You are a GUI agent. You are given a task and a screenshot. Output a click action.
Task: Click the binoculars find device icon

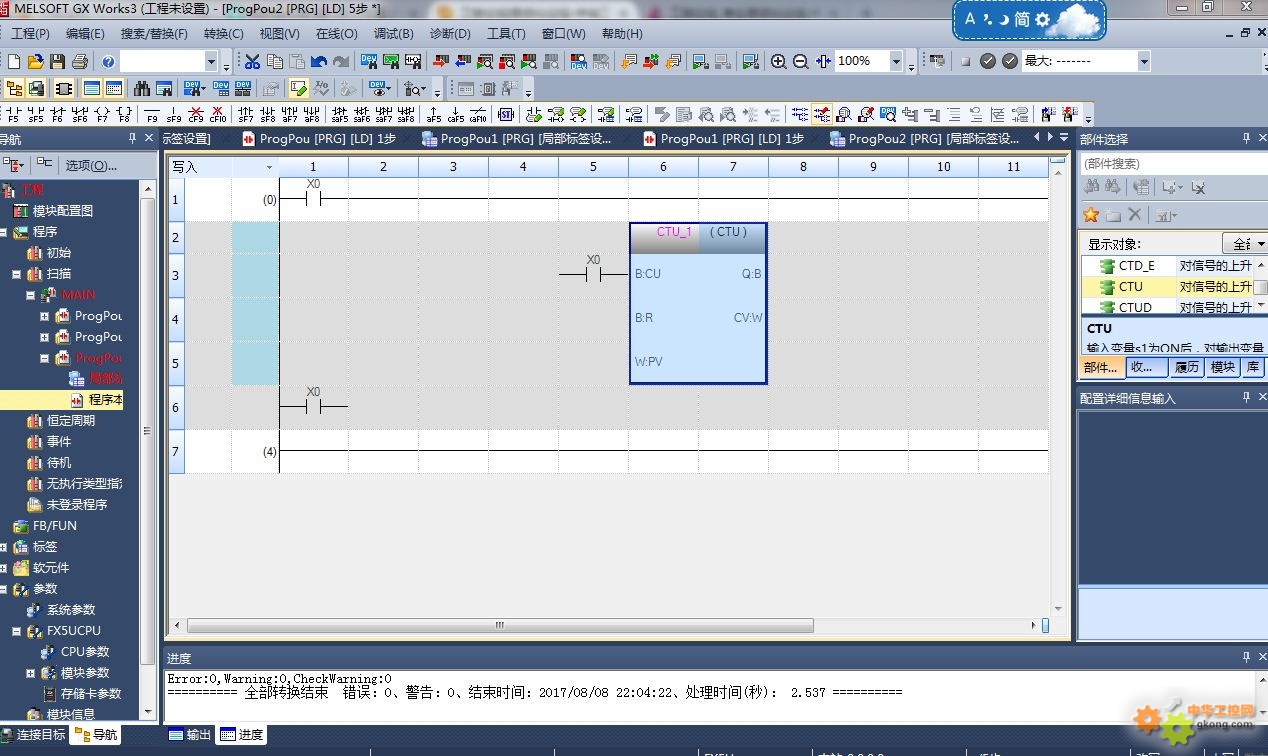142,88
